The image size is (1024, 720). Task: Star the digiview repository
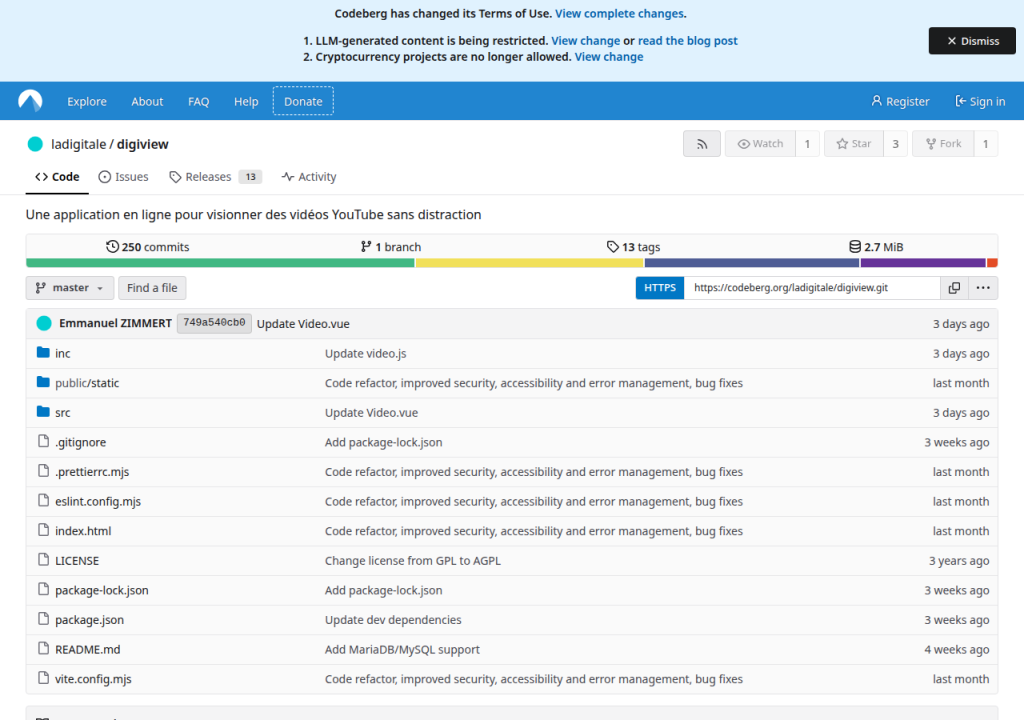pos(854,144)
